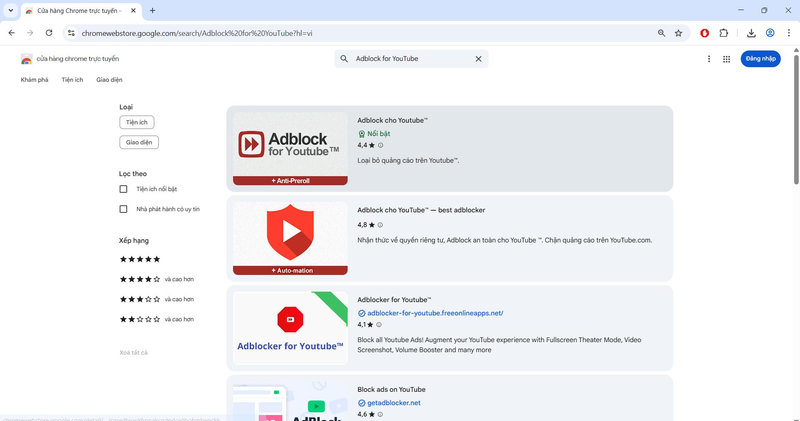Screen dimensions: 800x421
Task: Click Xóa tất cả to clear filters
Action: point(133,353)
